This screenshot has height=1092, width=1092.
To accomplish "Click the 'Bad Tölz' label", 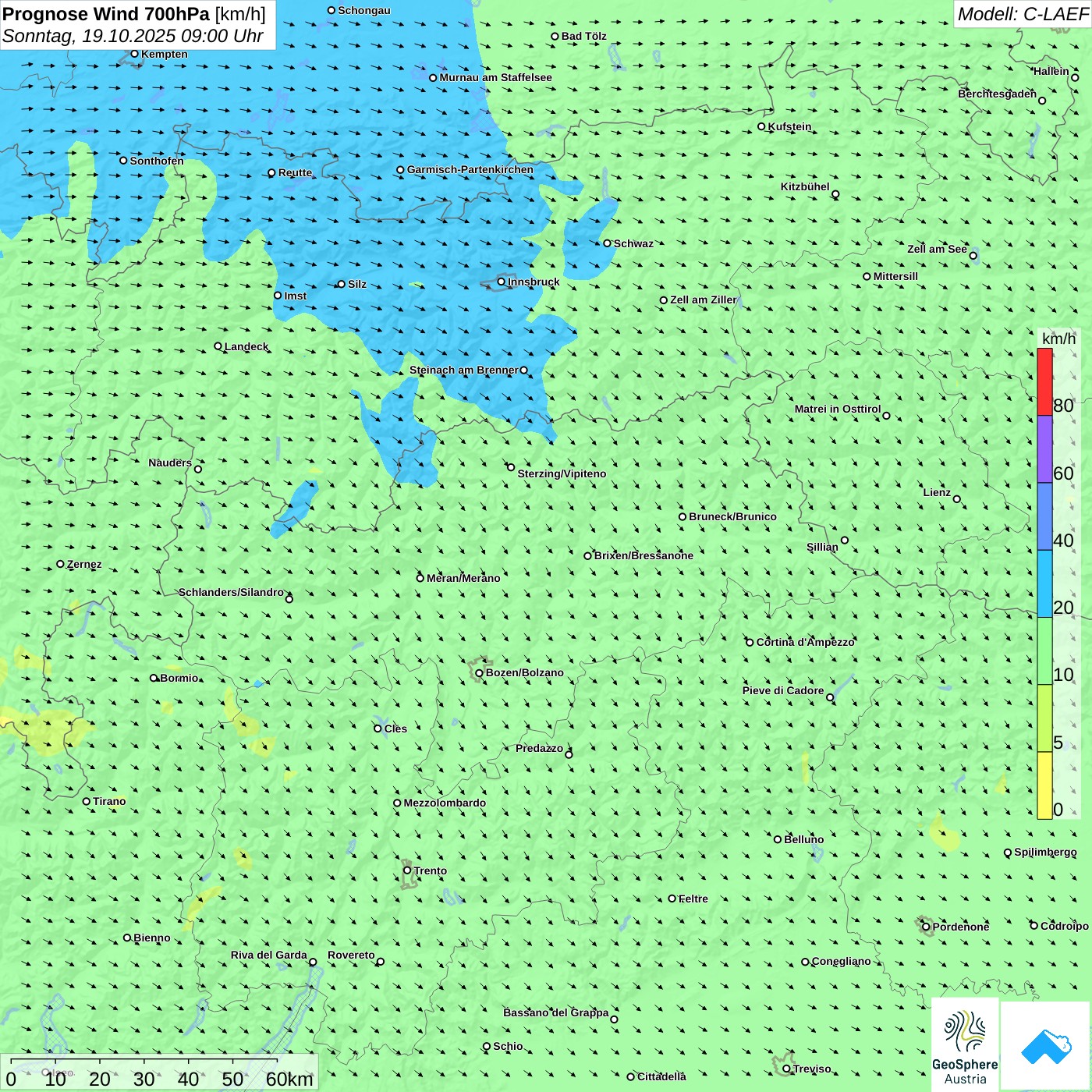I will coord(584,36).
